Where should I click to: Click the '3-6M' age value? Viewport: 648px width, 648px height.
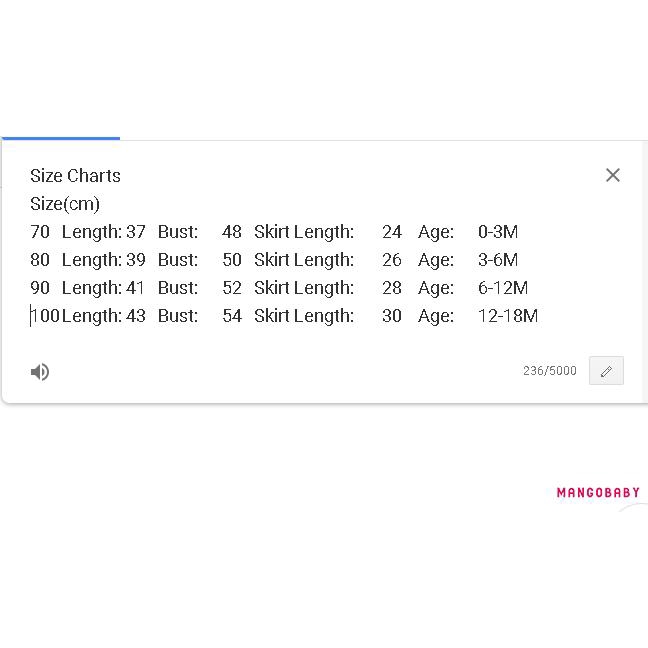pyautogui.click(x=498, y=260)
